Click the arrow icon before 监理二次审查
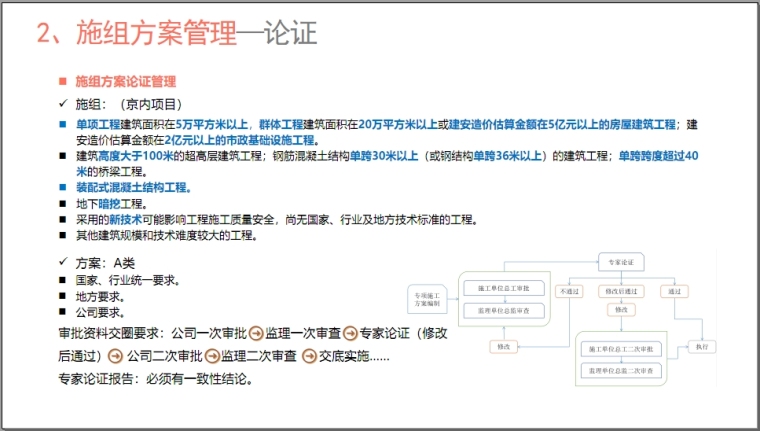The height and width of the screenshot is (431, 760). pyautogui.click(x=212, y=356)
